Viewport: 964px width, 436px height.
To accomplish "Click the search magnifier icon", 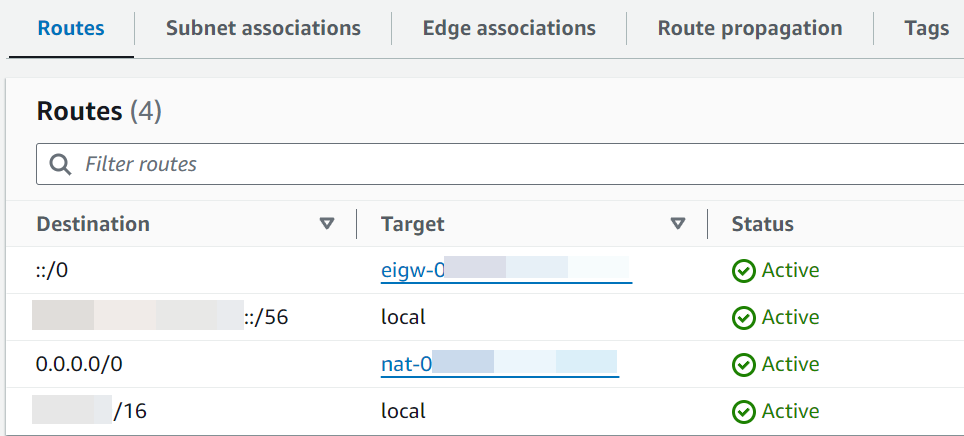I will click(x=60, y=164).
